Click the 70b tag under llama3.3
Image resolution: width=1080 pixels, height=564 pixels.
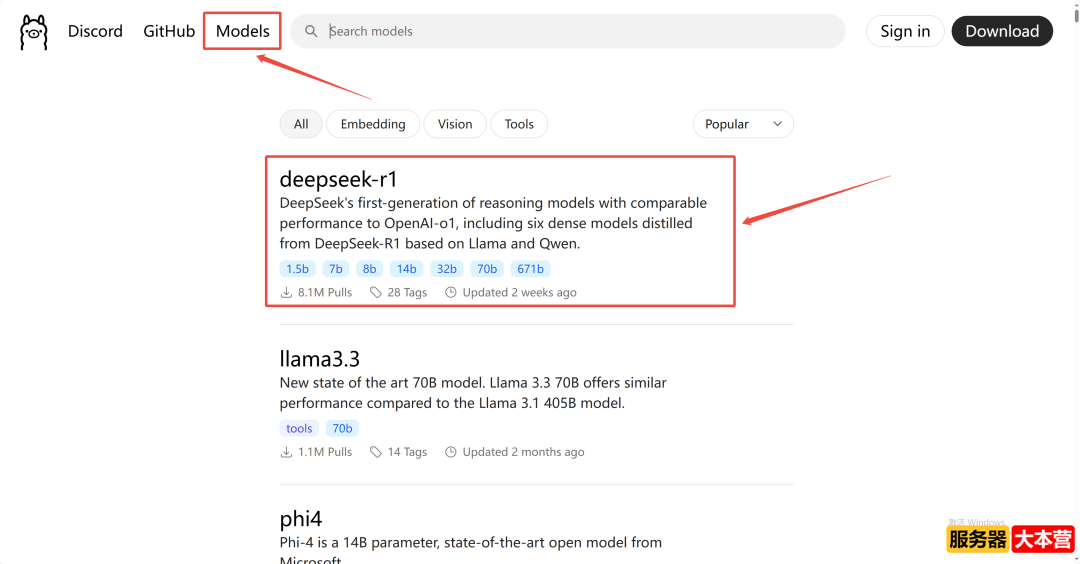342,428
